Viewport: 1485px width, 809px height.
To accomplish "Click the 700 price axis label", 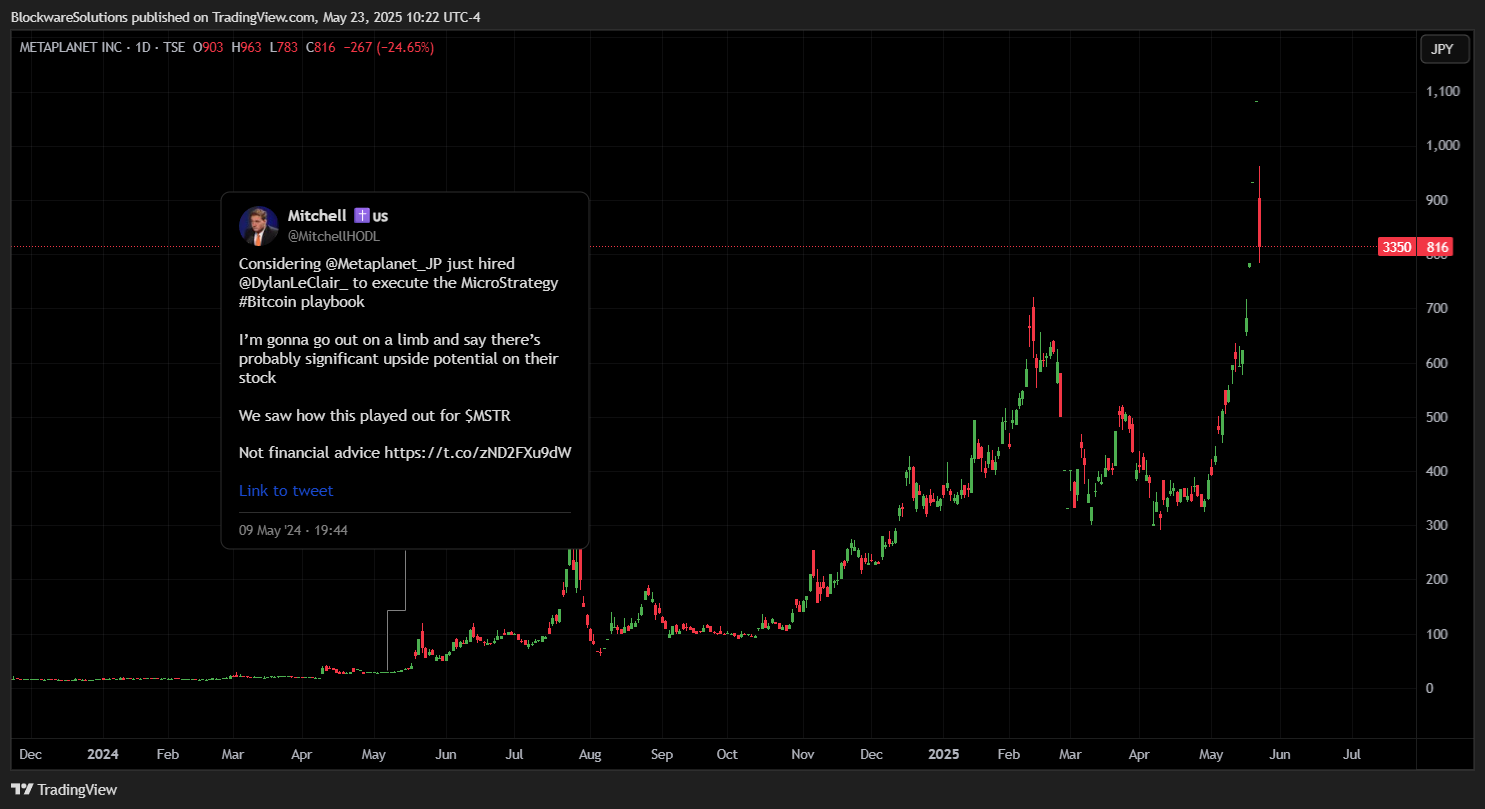I will click(1438, 308).
